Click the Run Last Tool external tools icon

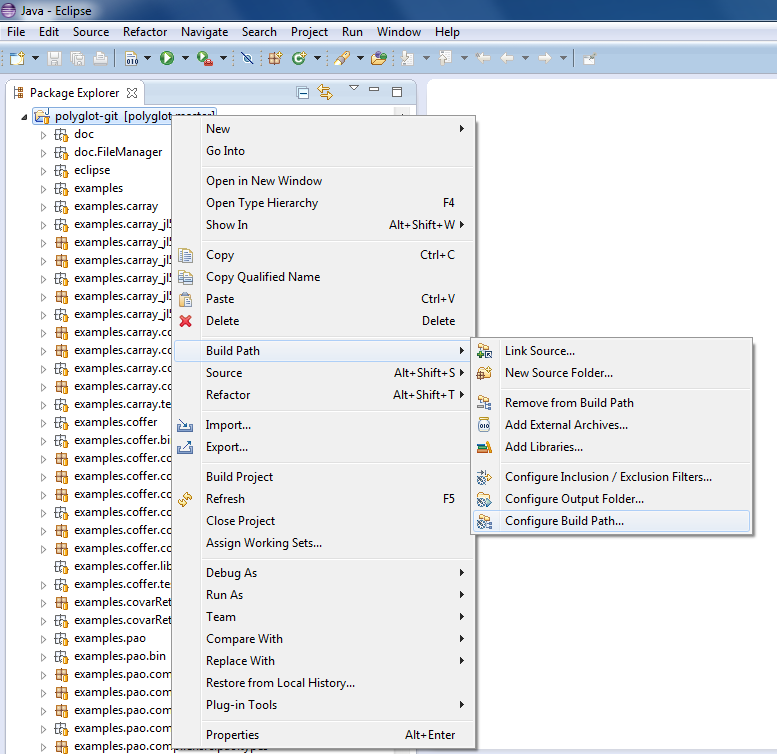coord(203,59)
